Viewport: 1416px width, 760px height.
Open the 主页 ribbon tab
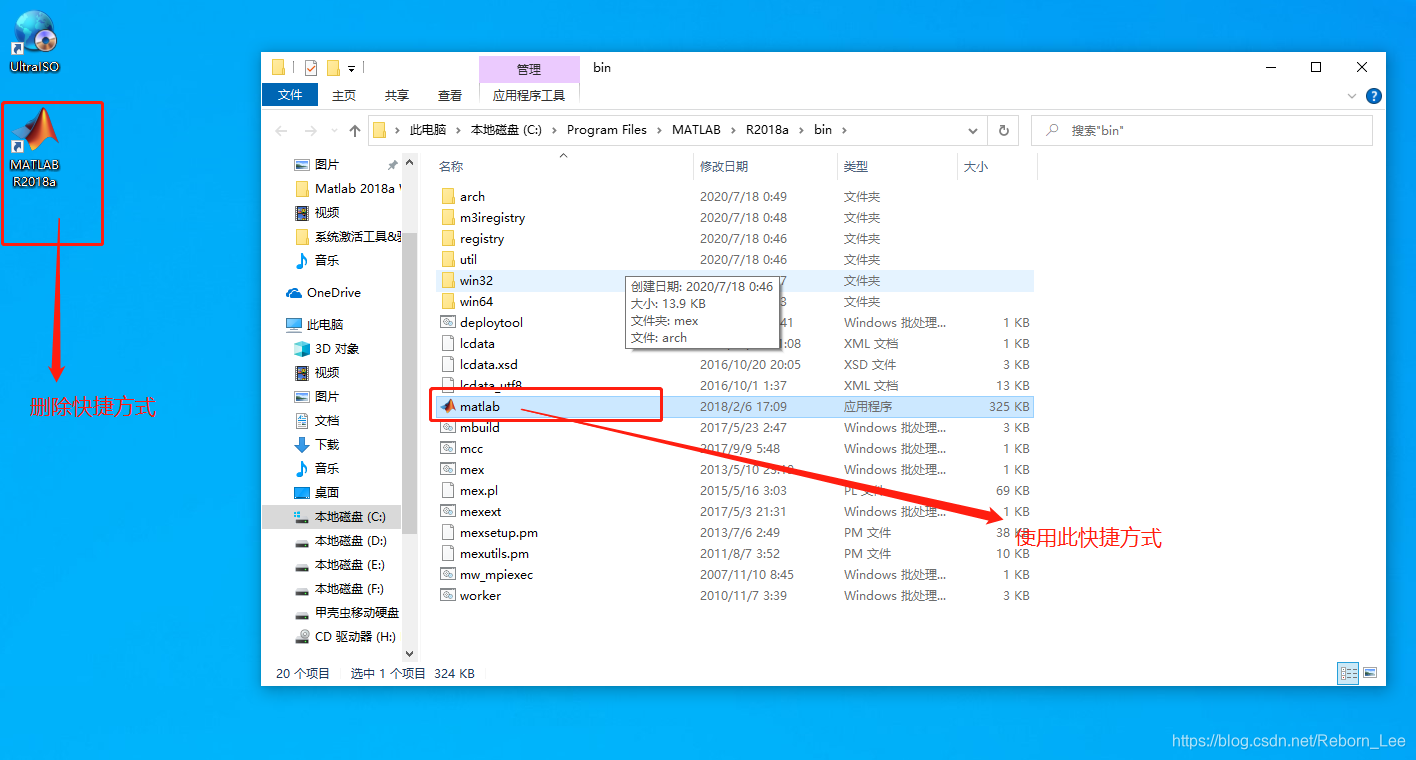coord(344,95)
